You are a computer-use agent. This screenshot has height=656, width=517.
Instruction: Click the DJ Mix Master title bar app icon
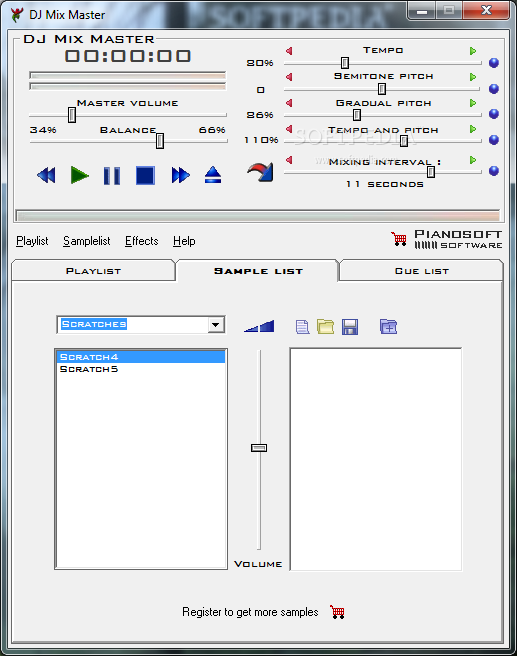pyautogui.click(x=17, y=15)
